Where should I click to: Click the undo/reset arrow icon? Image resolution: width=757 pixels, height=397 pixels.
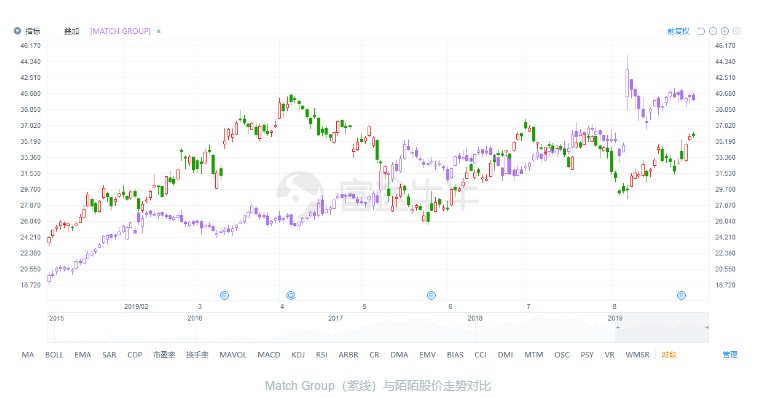click(701, 31)
